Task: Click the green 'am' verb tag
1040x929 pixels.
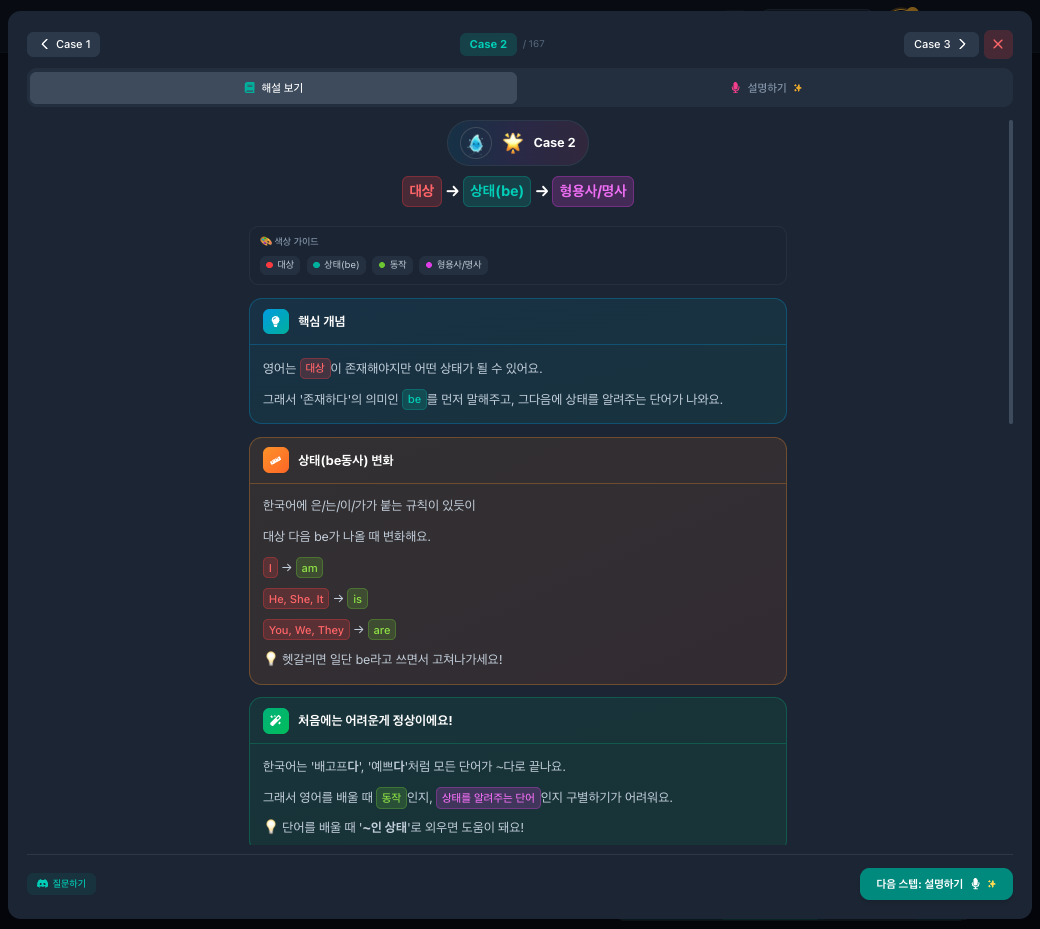Action: (x=309, y=568)
